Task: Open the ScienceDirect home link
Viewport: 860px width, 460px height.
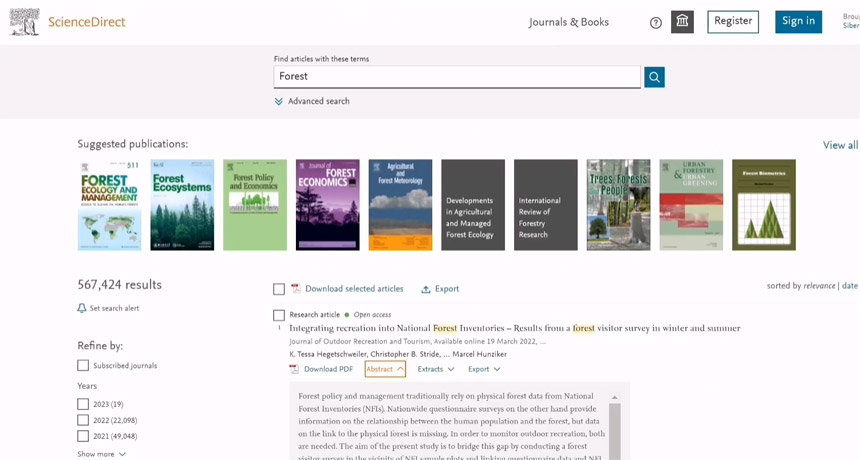Action: [87, 22]
